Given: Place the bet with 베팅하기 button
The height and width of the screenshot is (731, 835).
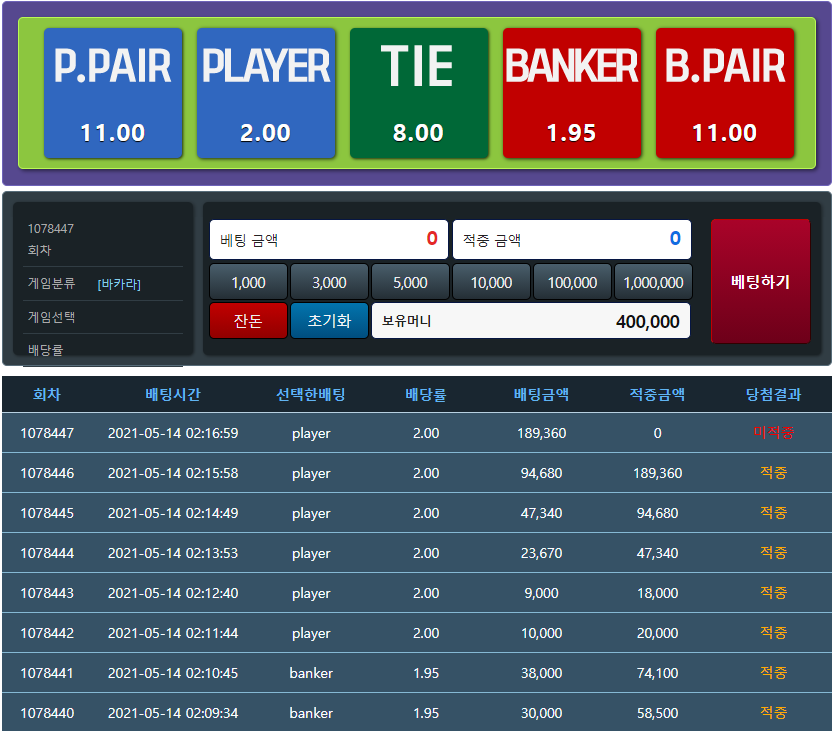Looking at the screenshot, I should pos(760,281).
